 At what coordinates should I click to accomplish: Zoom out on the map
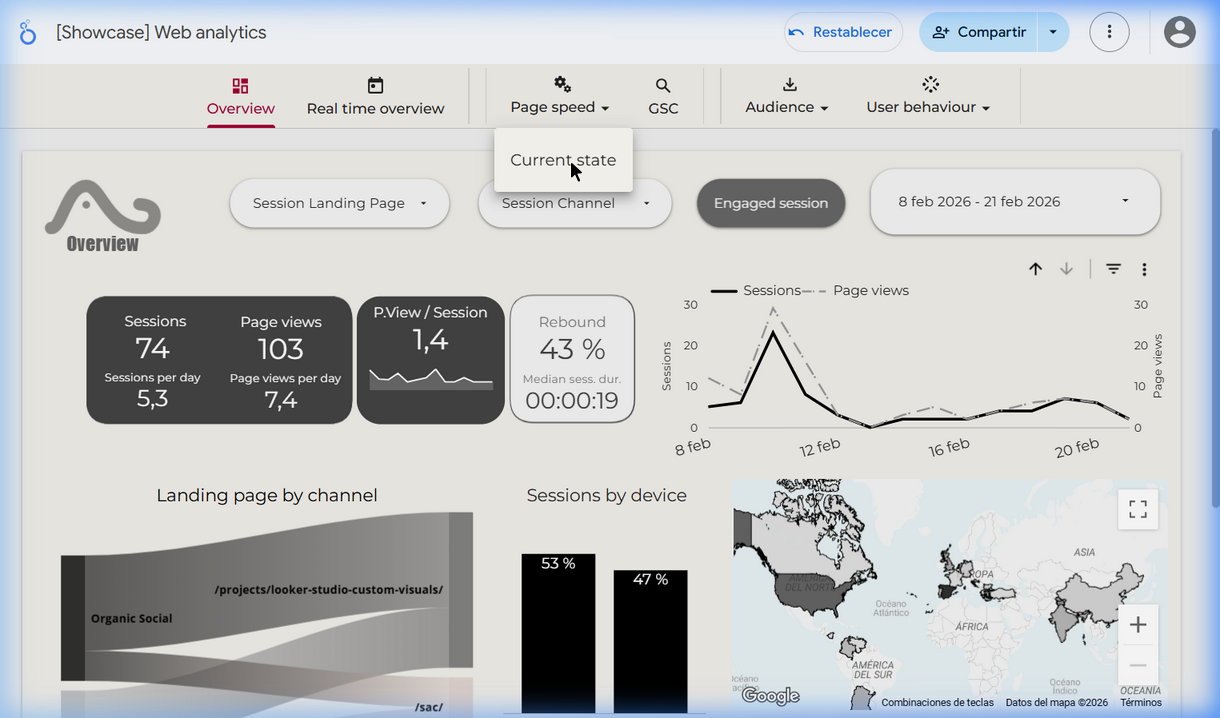pos(1138,665)
